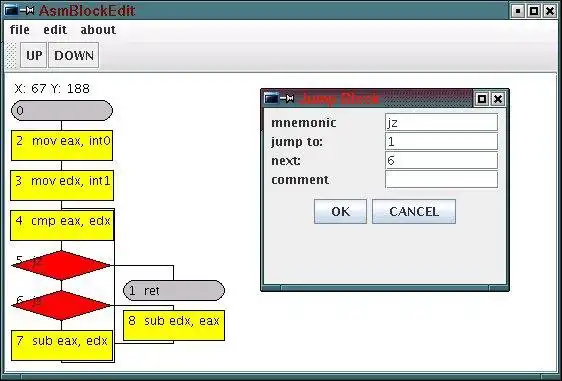Screen dimensions: 562x381
Task: Click AsmBlockEdit title bar pin icon
Action: [27, 10]
